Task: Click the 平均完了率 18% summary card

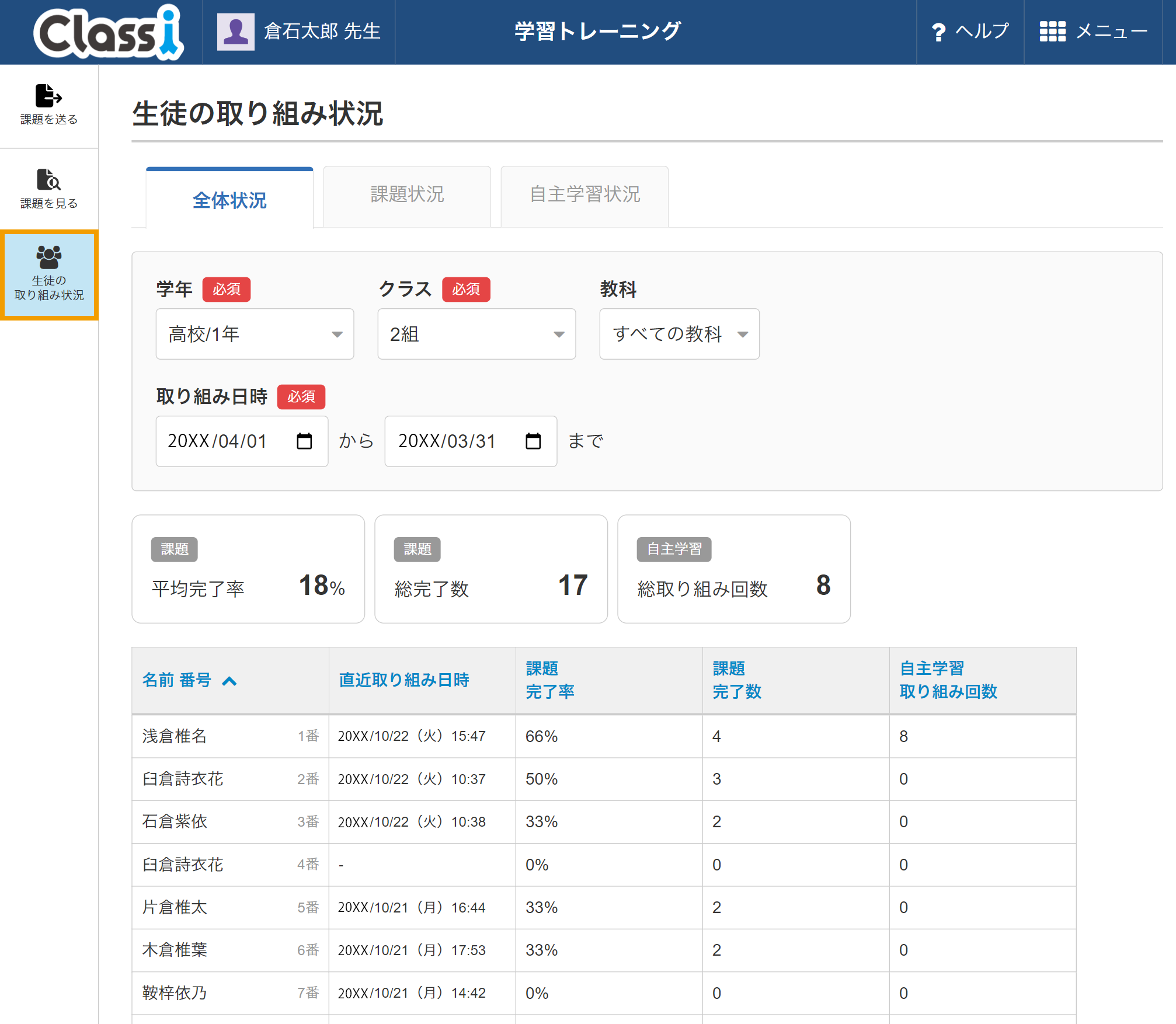Action: 248,569
